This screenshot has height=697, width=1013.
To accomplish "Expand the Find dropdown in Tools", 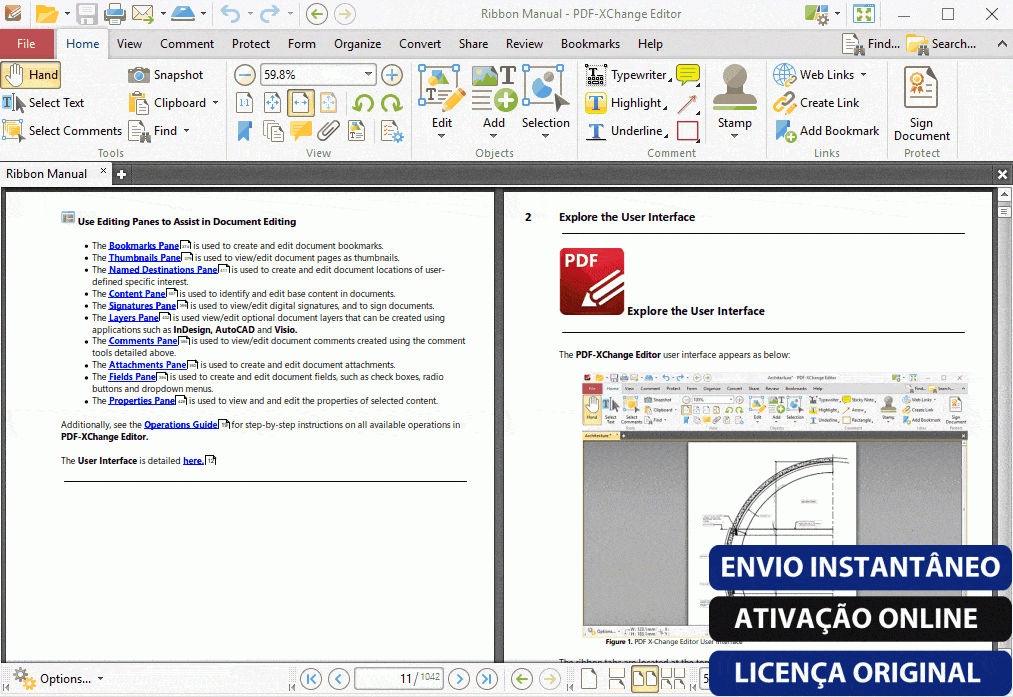I will click(x=187, y=130).
